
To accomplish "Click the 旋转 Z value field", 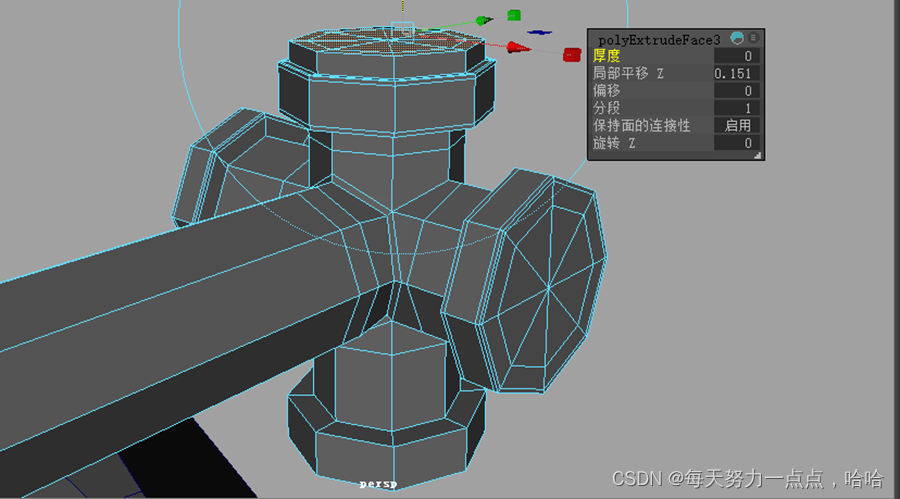I will coord(737,143).
